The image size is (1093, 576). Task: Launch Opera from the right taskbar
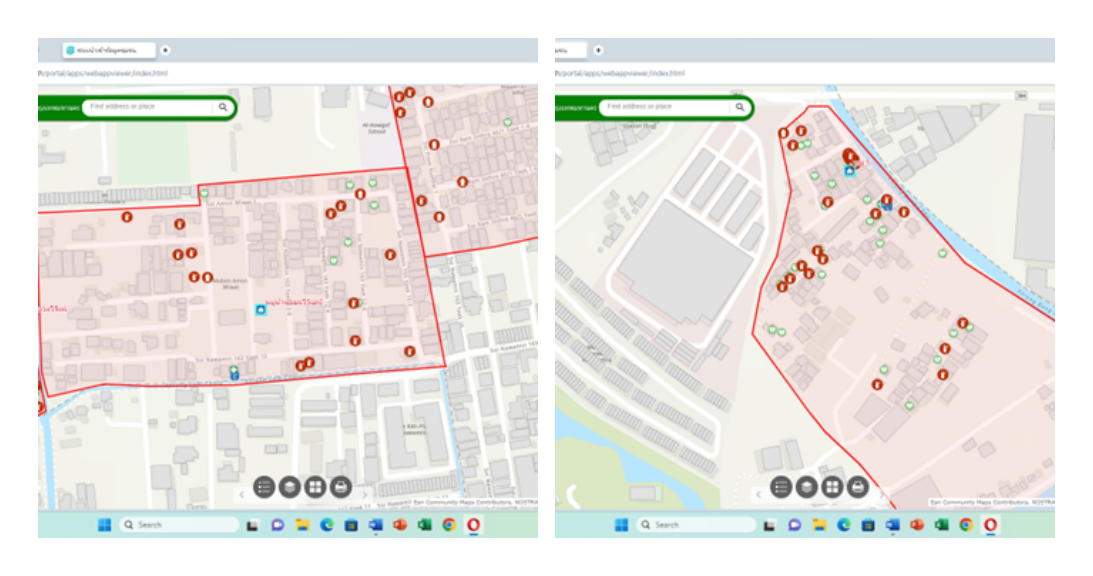990,524
